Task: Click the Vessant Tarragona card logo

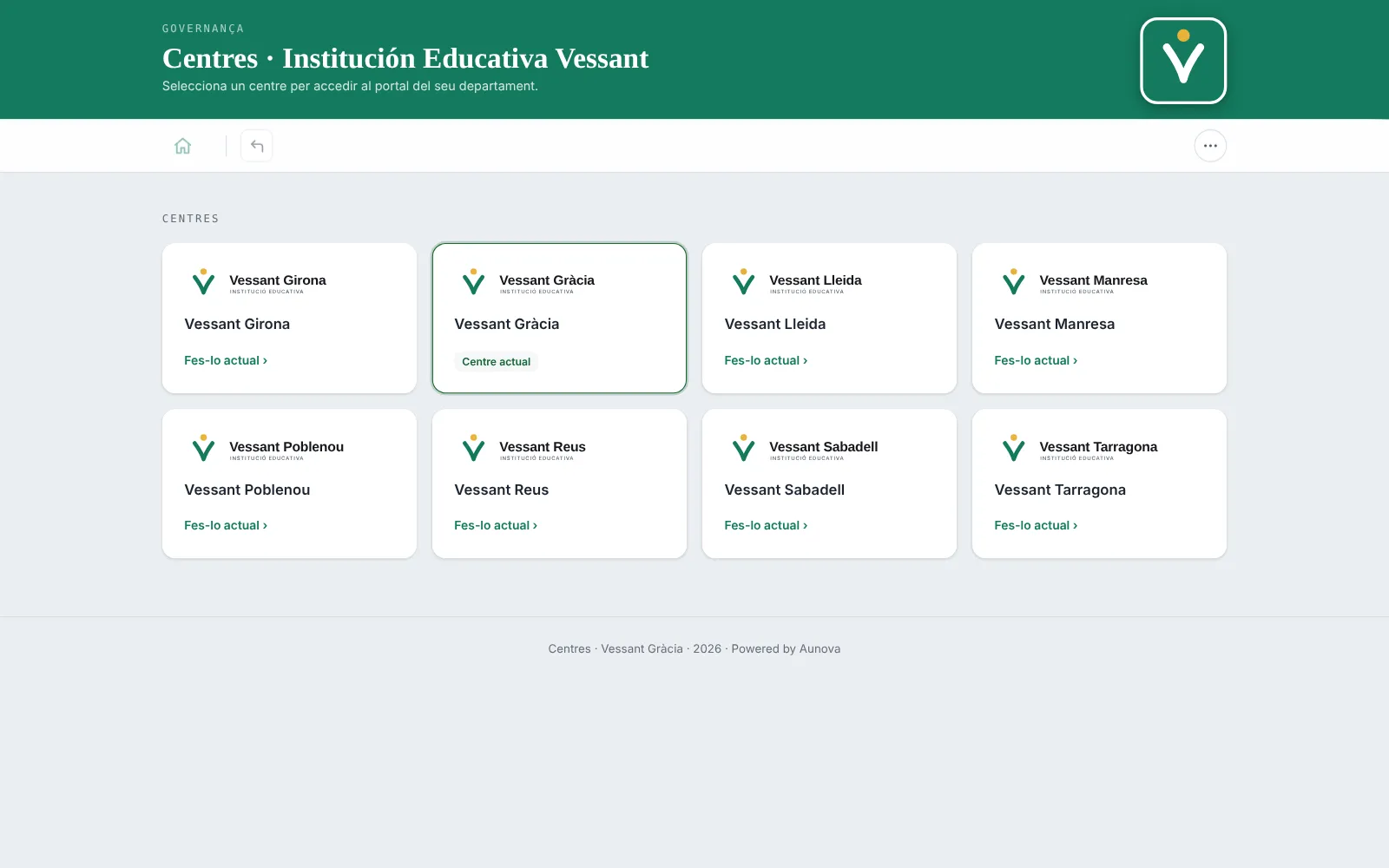Action: click(1079, 449)
